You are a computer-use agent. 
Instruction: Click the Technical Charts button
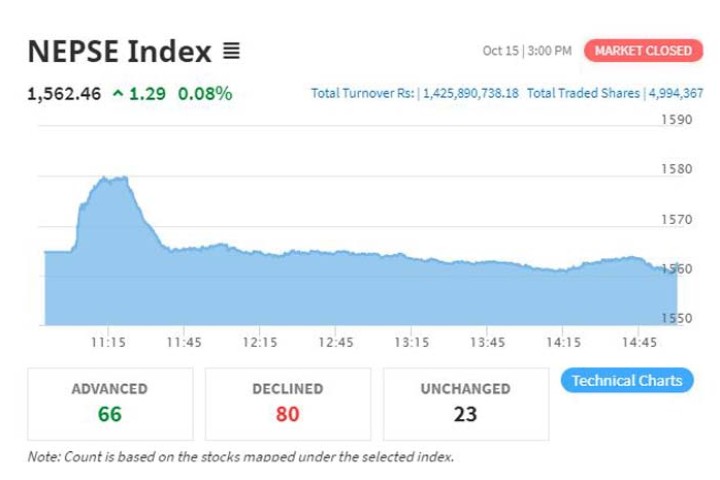pos(626,381)
